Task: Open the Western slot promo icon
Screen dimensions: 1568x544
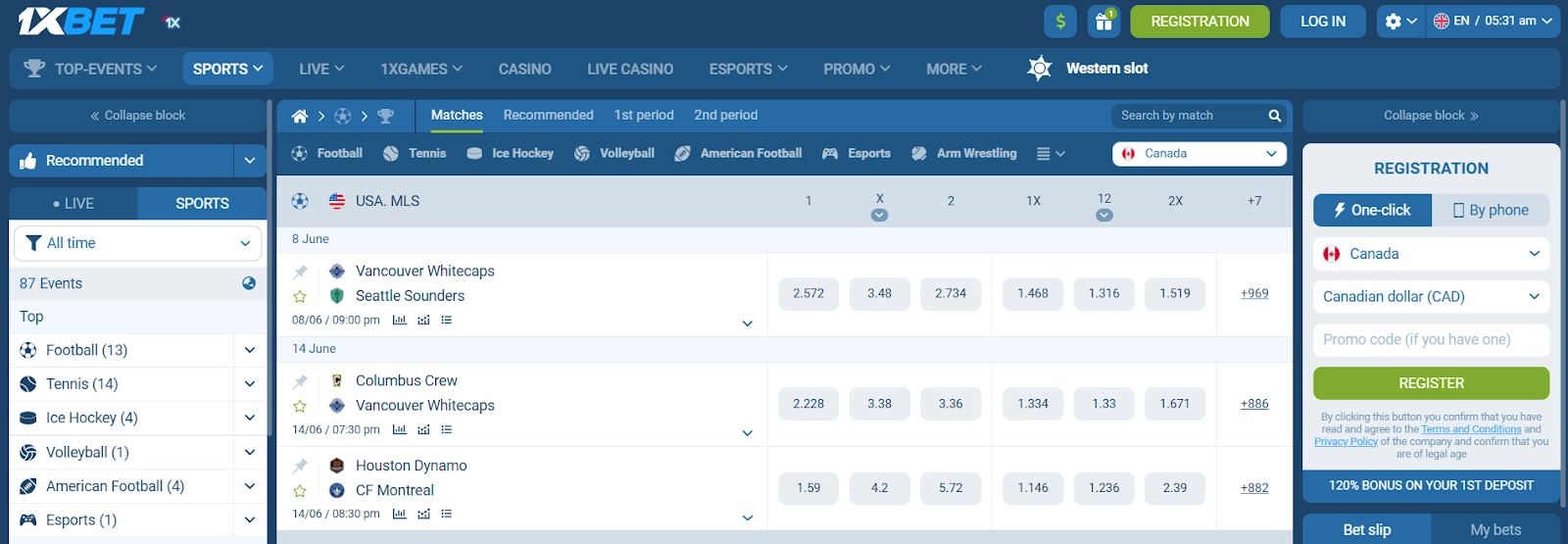Action: [1039, 69]
